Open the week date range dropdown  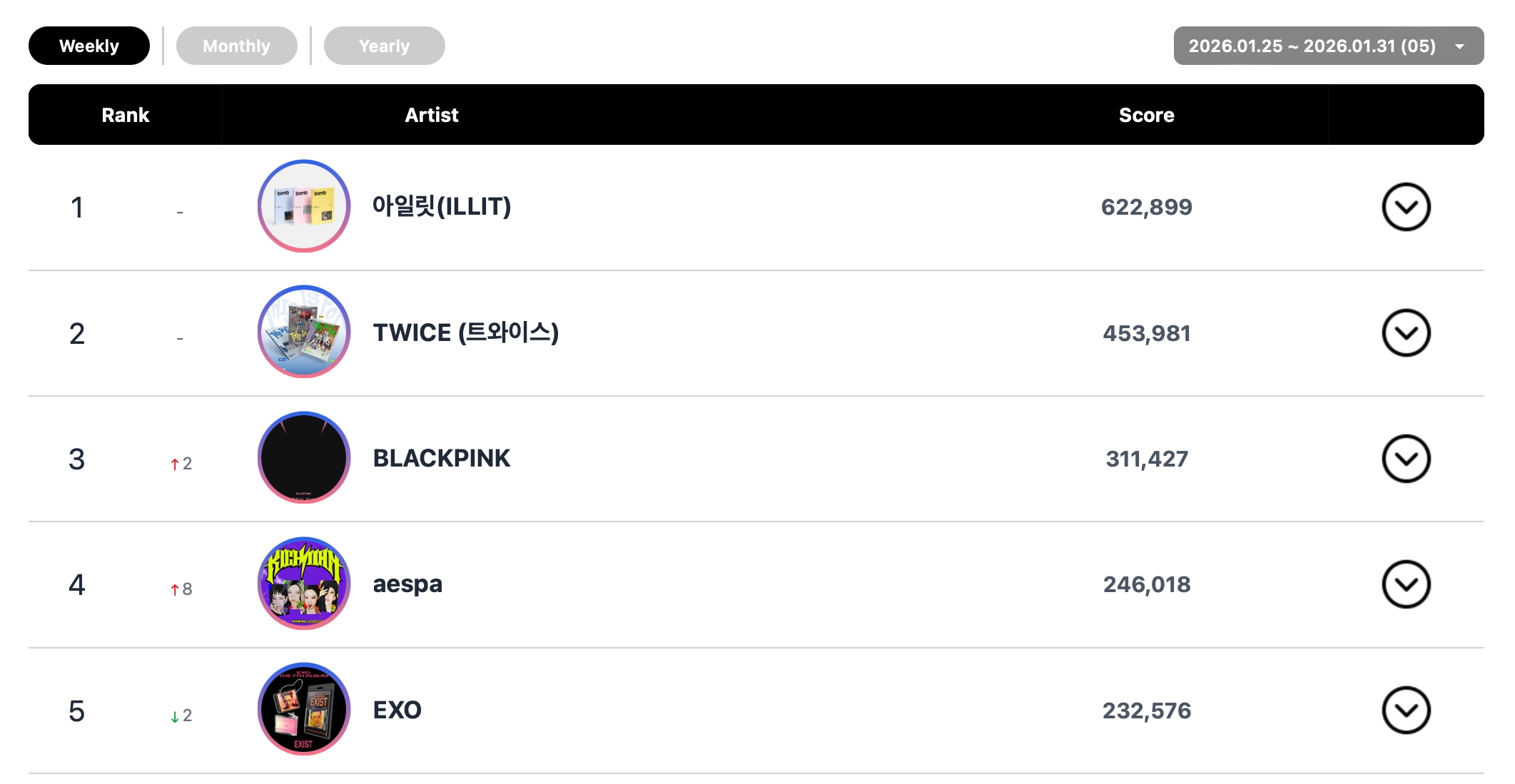(x=1328, y=46)
